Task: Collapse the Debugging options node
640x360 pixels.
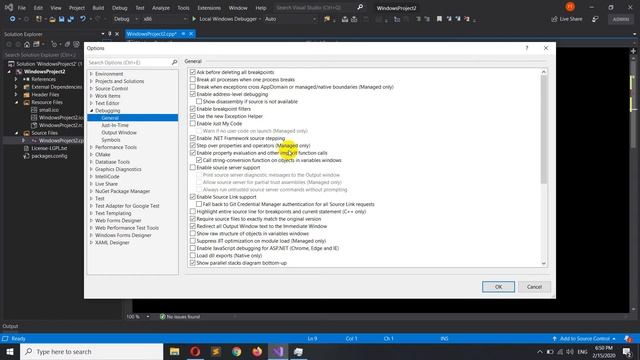Action: [91, 111]
